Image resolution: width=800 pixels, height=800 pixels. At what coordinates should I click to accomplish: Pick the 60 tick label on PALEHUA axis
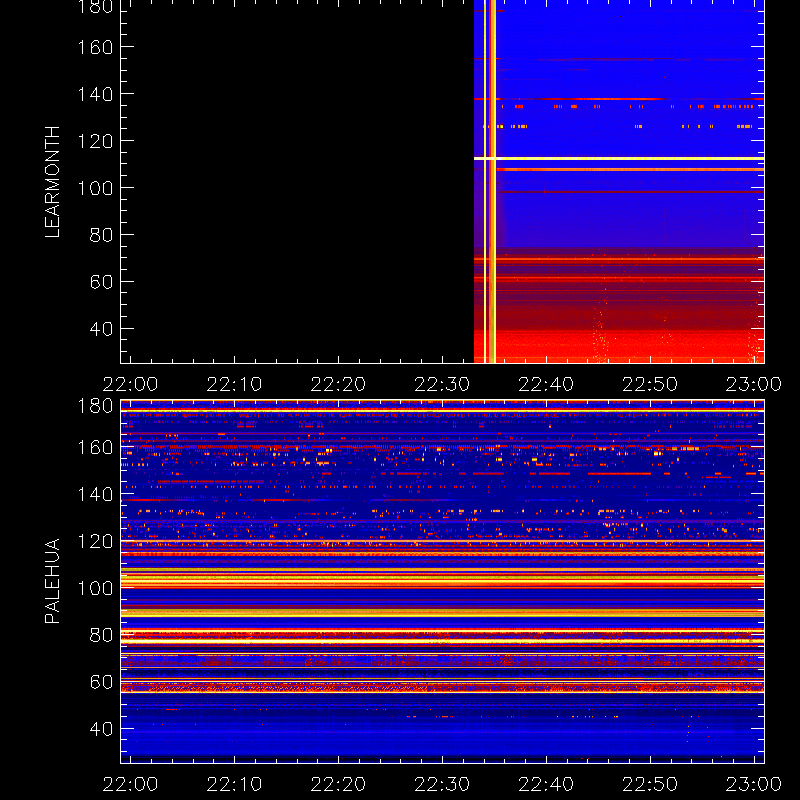[x=102, y=682]
